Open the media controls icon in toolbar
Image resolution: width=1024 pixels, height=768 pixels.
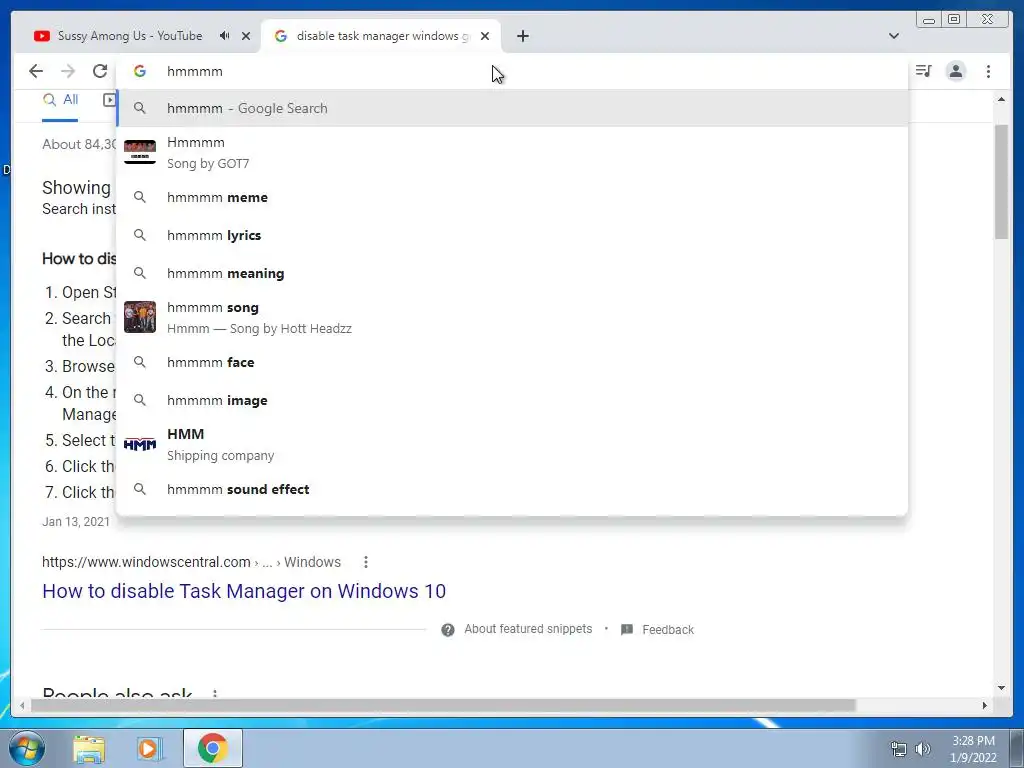[x=923, y=71]
